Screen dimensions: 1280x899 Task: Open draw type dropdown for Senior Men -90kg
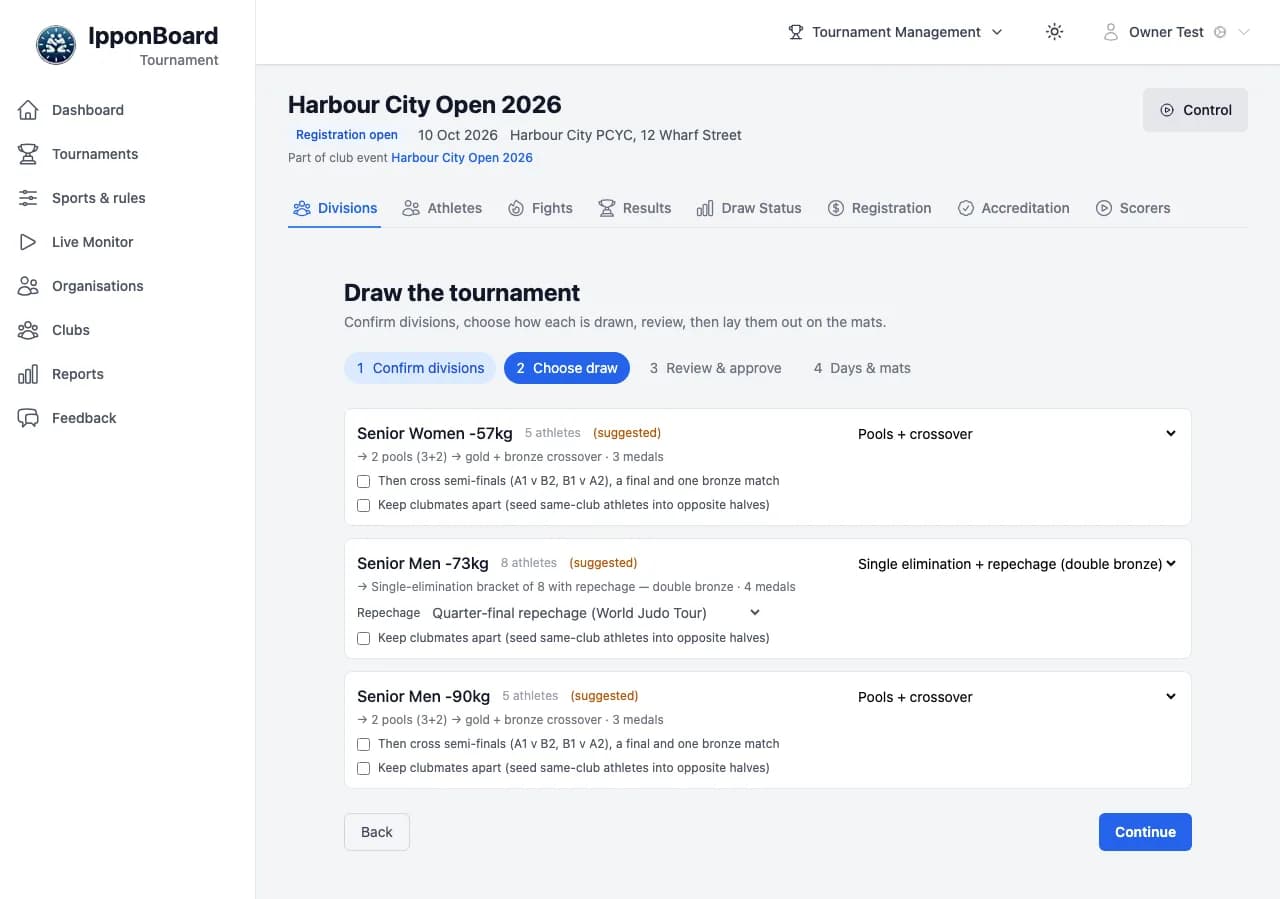click(x=1017, y=697)
